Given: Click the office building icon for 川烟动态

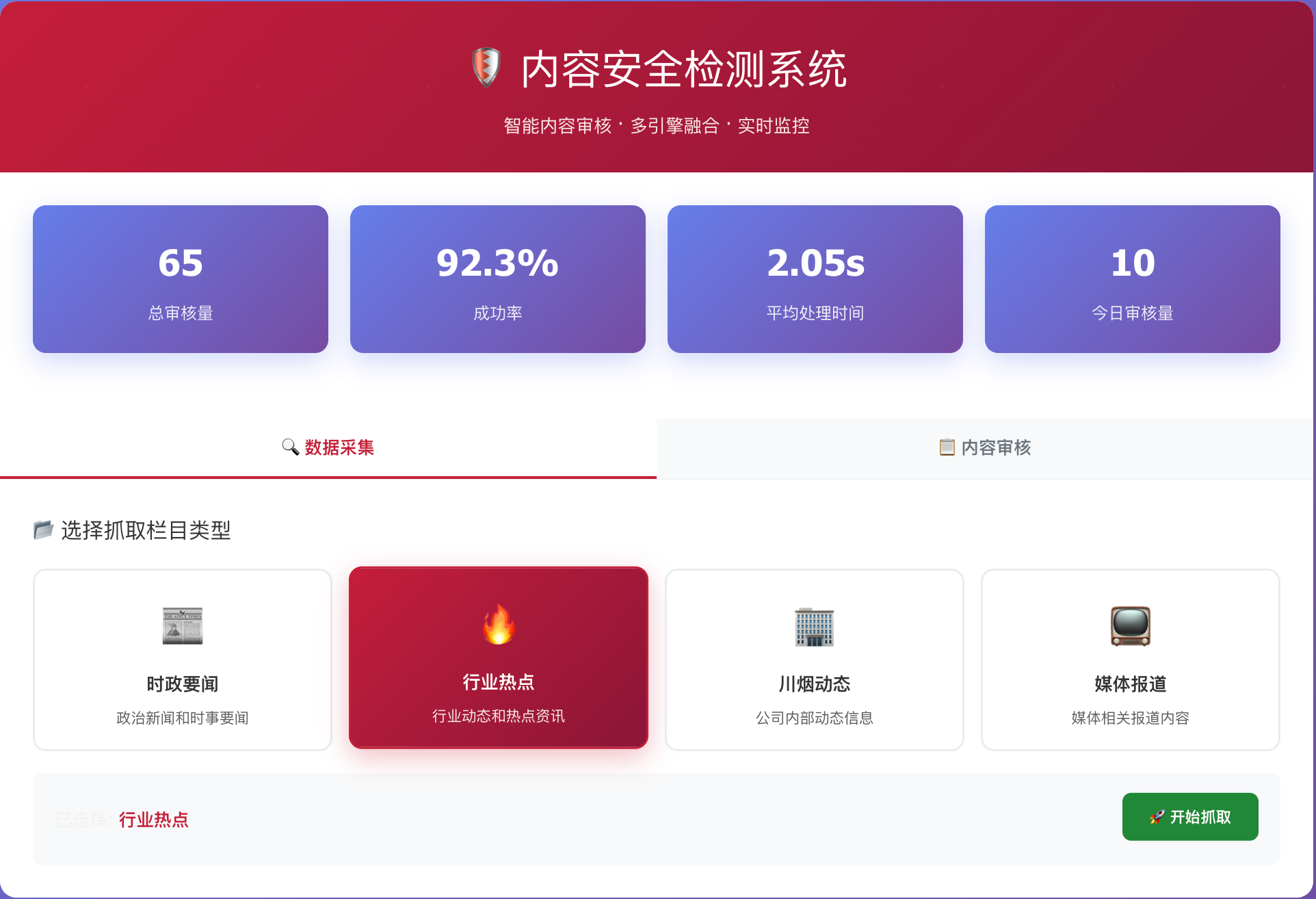Looking at the screenshot, I should [x=814, y=627].
